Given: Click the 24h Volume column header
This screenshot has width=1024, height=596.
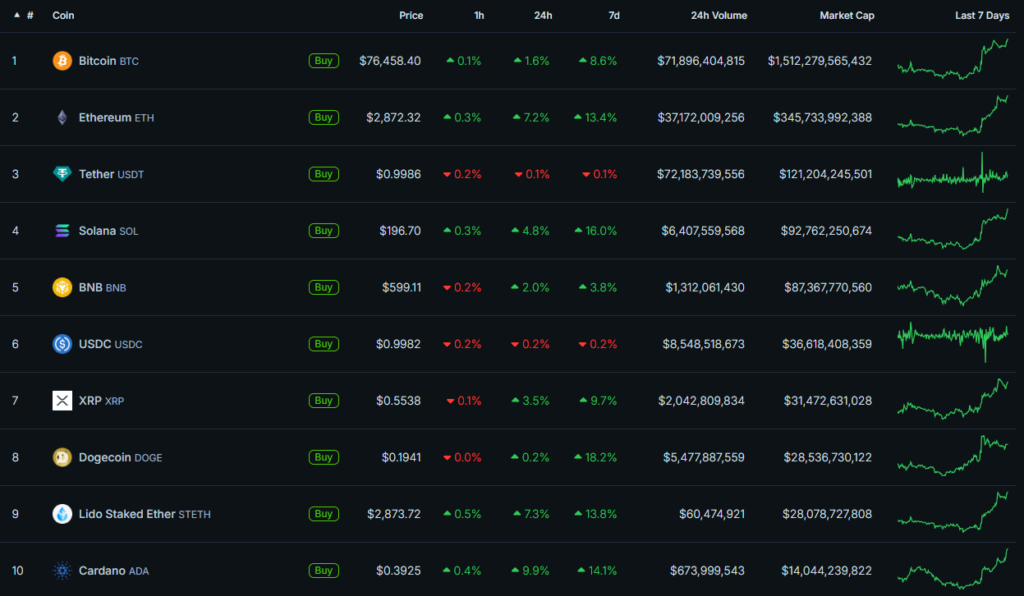Looking at the screenshot, I should click(x=719, y=15).
